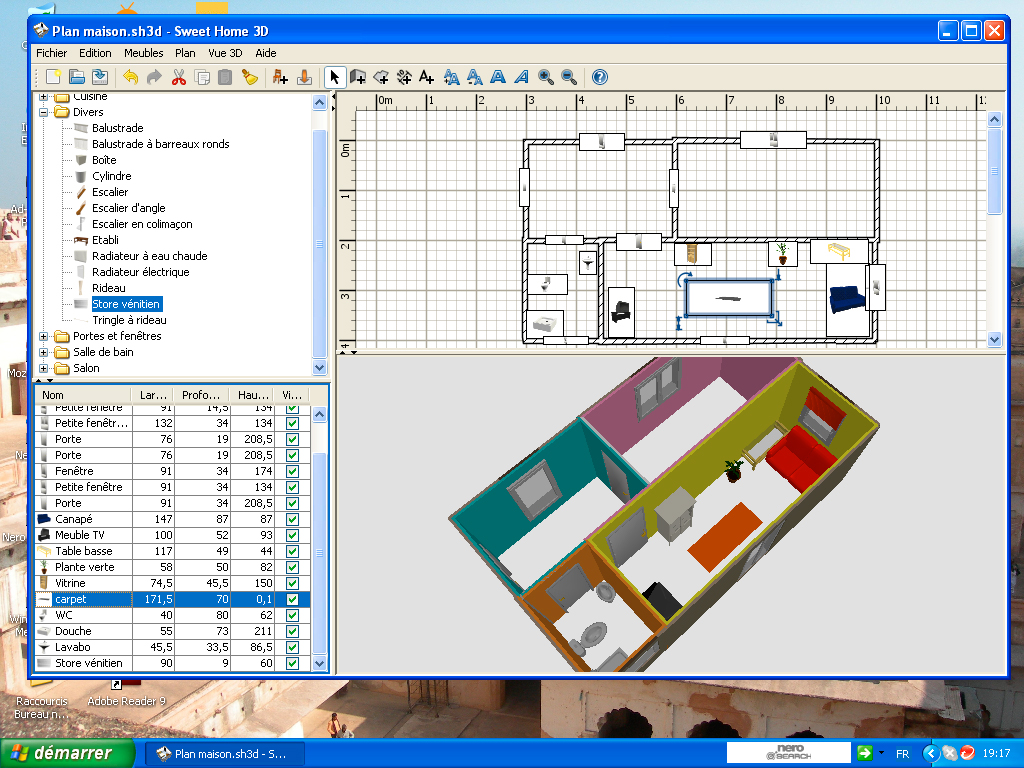Open the Edition menu
The width and height of the screenshot is (1024, 768).
pos(95,53)
